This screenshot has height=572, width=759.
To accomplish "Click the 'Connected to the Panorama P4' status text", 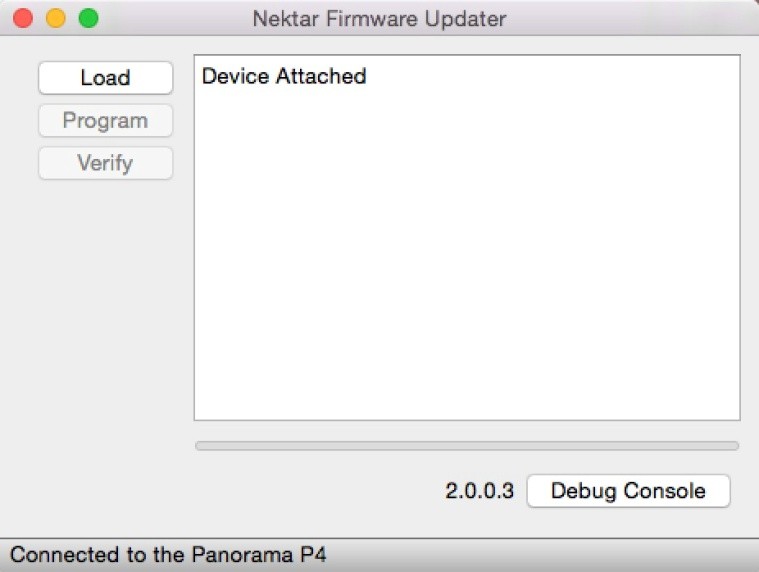I will coord(168,554).
